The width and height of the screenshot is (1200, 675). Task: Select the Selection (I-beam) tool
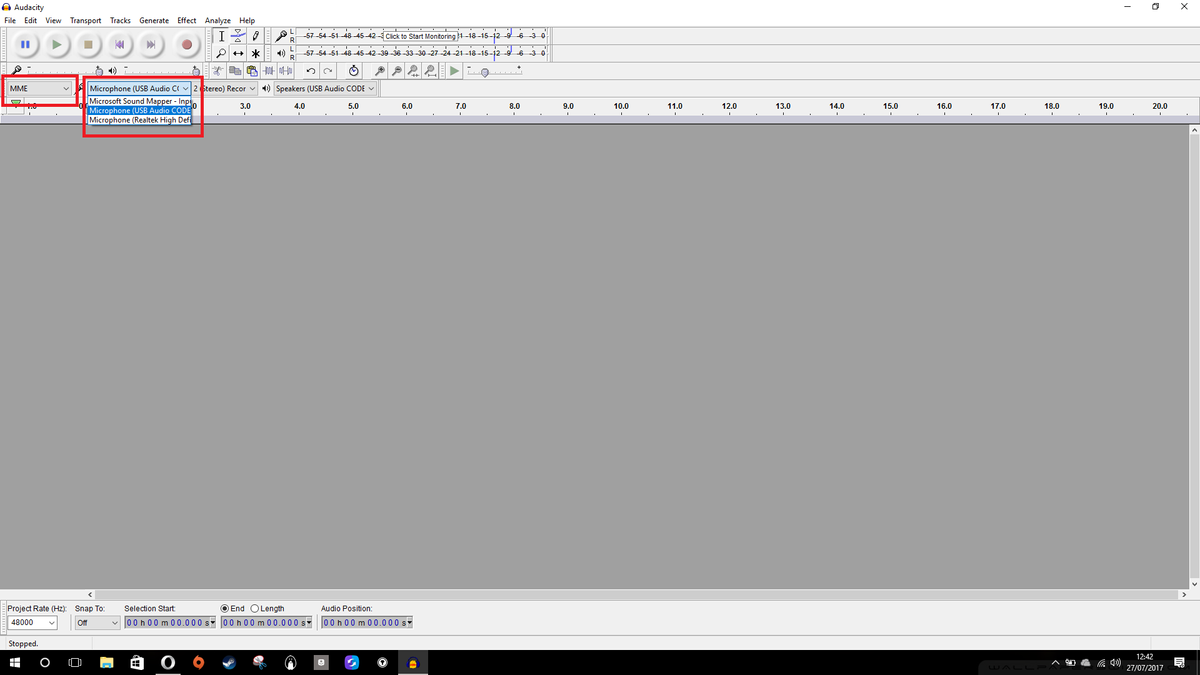pos(222,36)
